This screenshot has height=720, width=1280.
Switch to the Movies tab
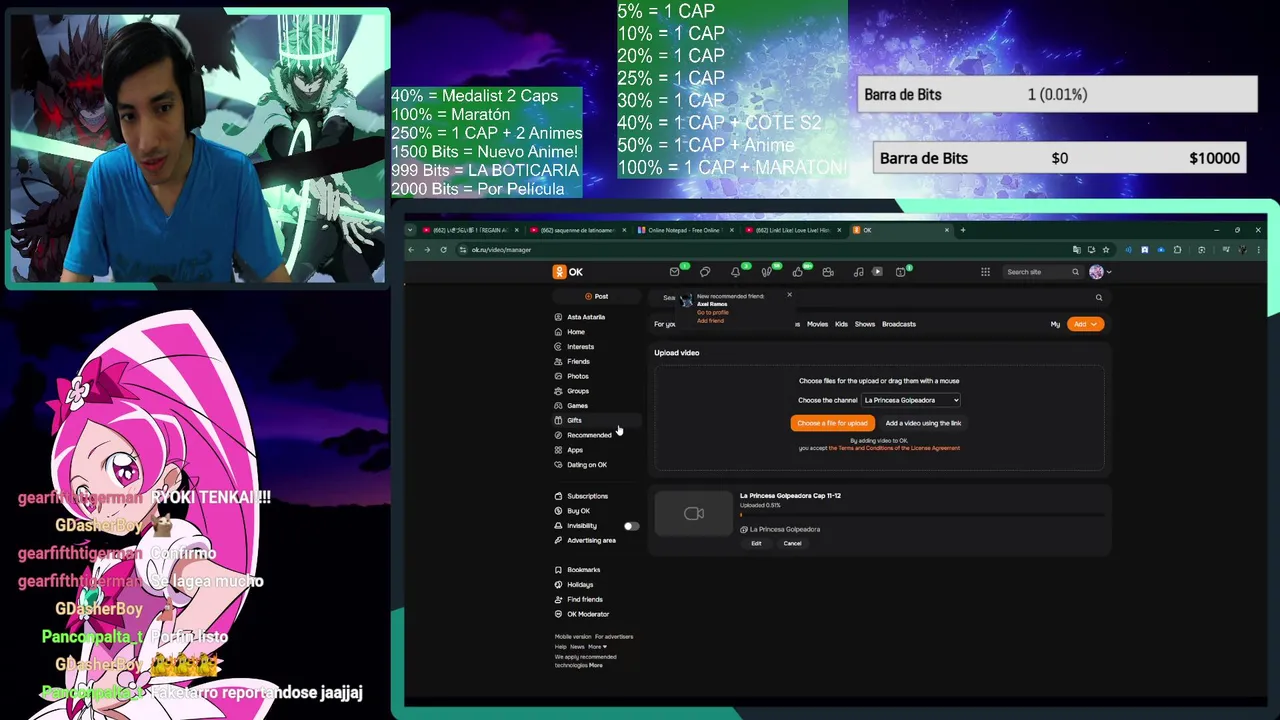[817, 324]
